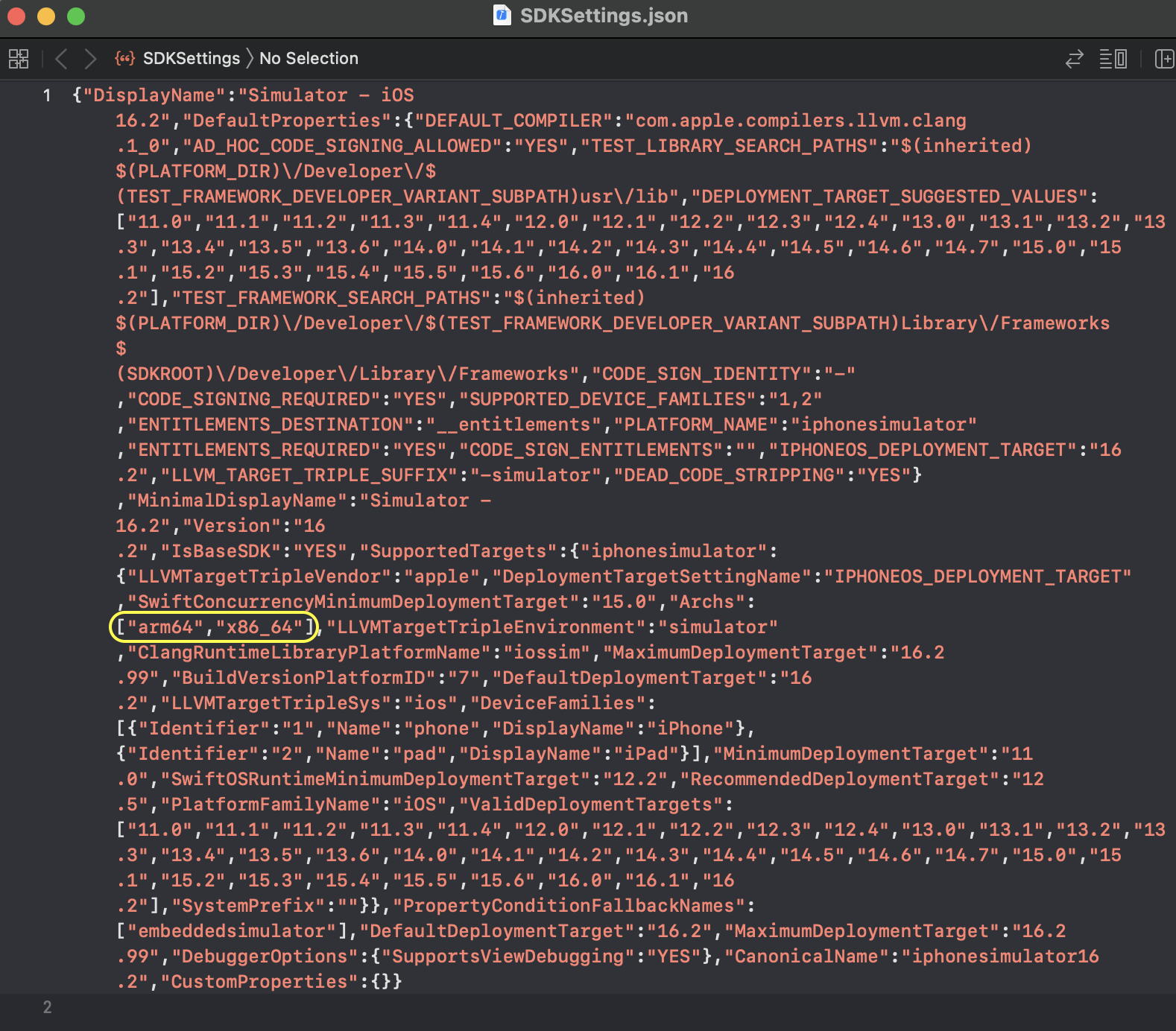1176x1031 pixels.
Task: Click "CanonicalName" key
Action: (807, 957)
